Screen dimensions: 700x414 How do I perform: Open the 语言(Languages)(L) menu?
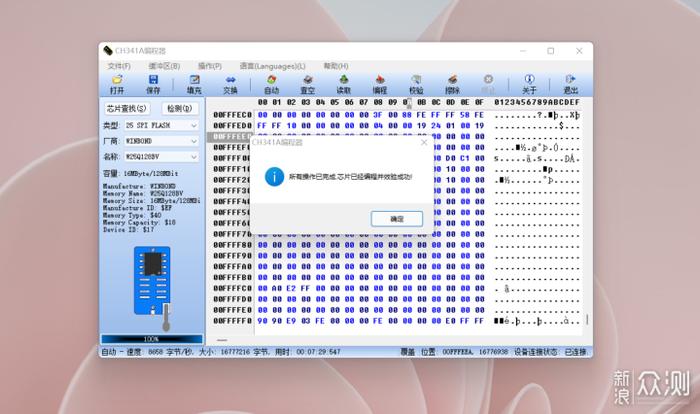(x=272, y=66)
